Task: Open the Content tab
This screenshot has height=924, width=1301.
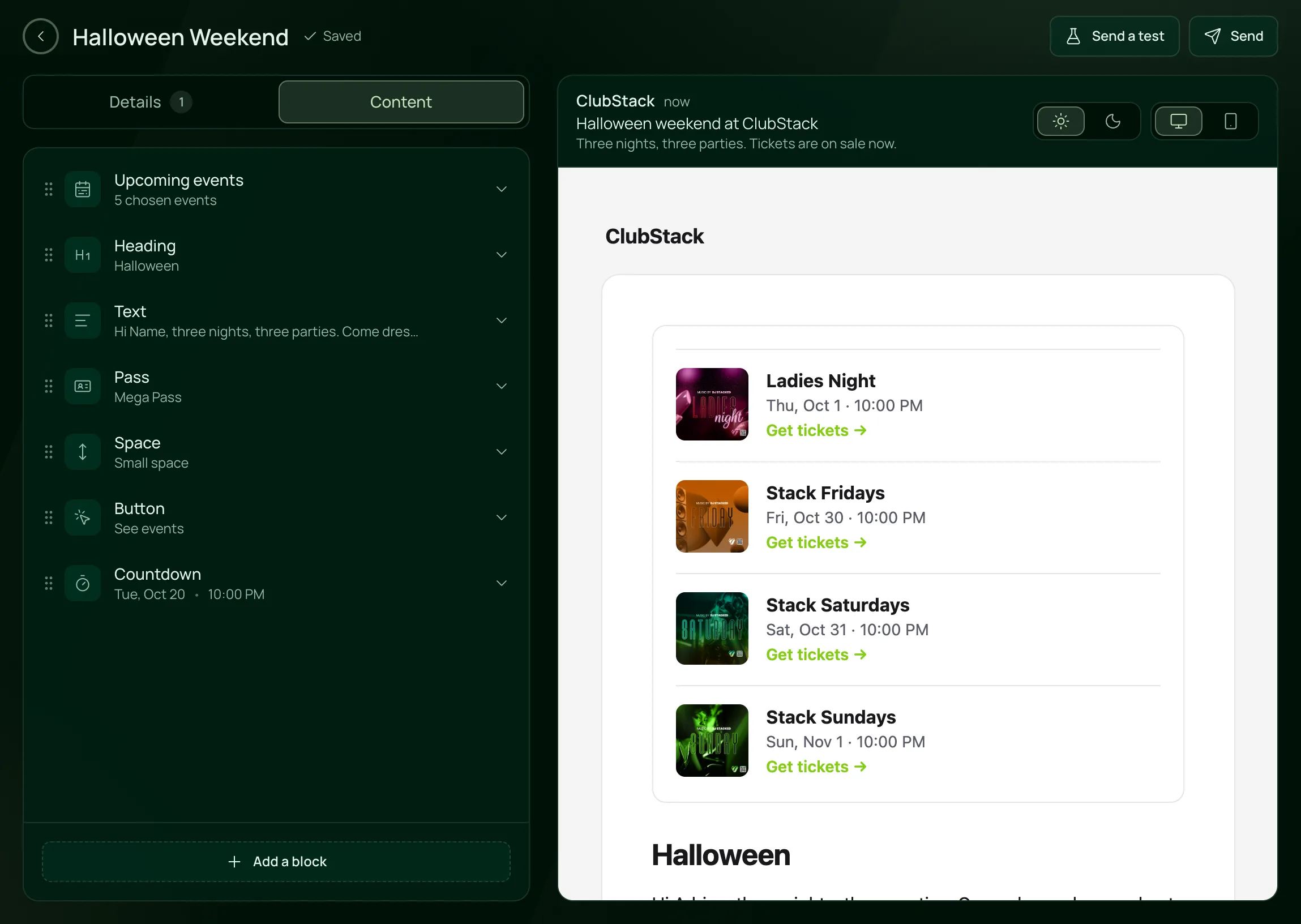Action: [x=401, y=102]
